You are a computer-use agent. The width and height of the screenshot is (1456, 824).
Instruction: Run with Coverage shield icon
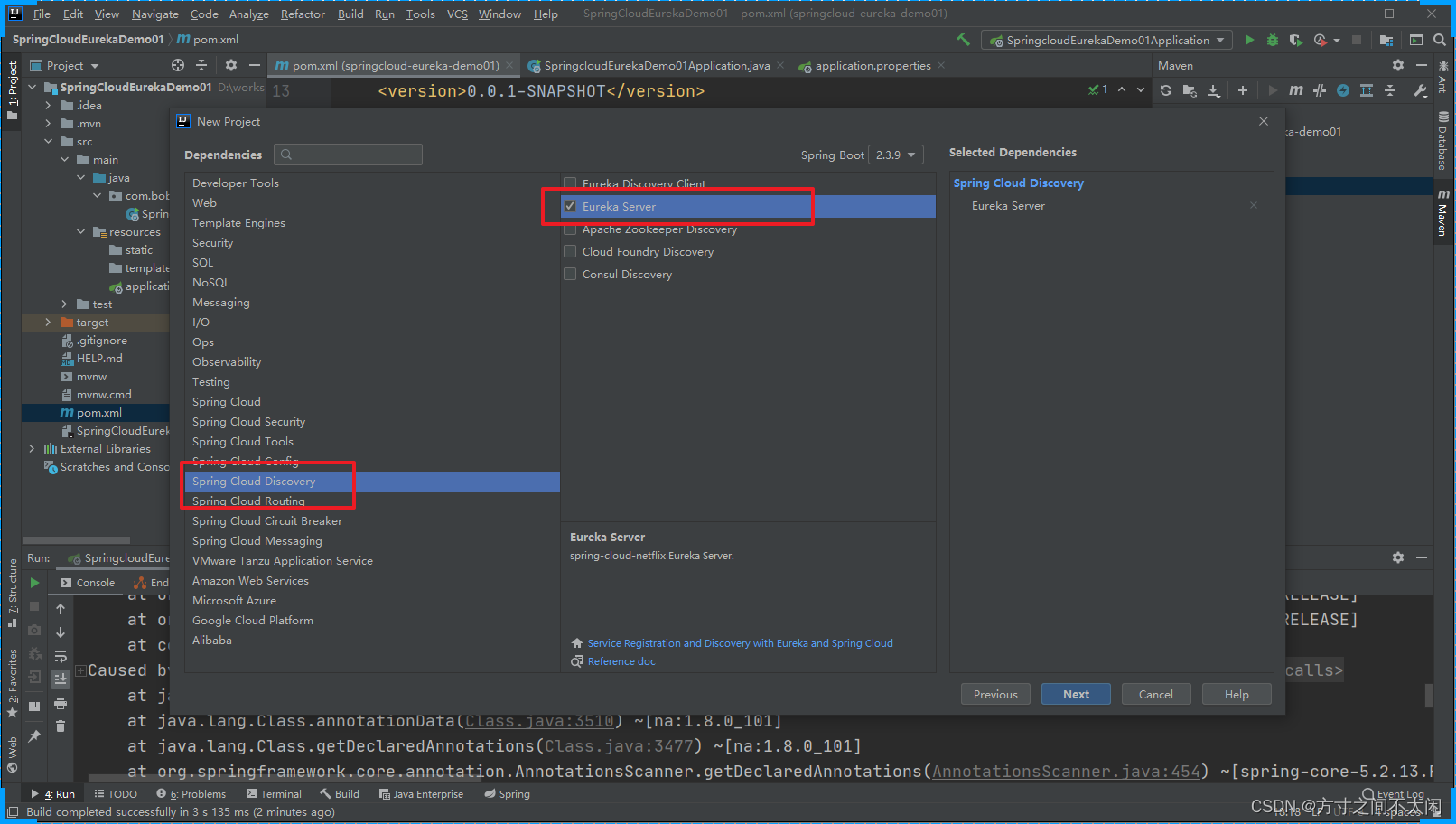click(1296, 40)
